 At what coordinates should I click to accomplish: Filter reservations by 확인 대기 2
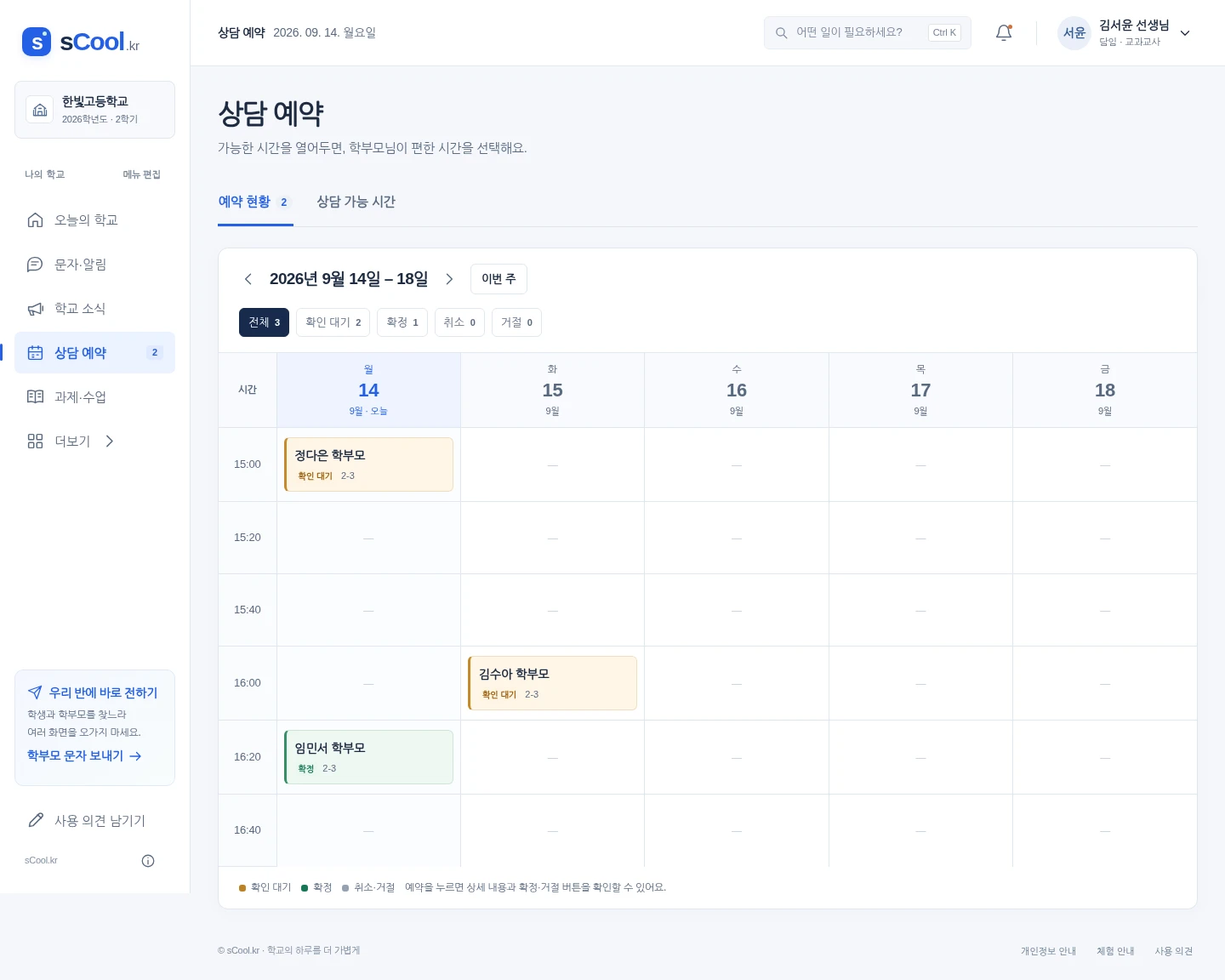333,322
